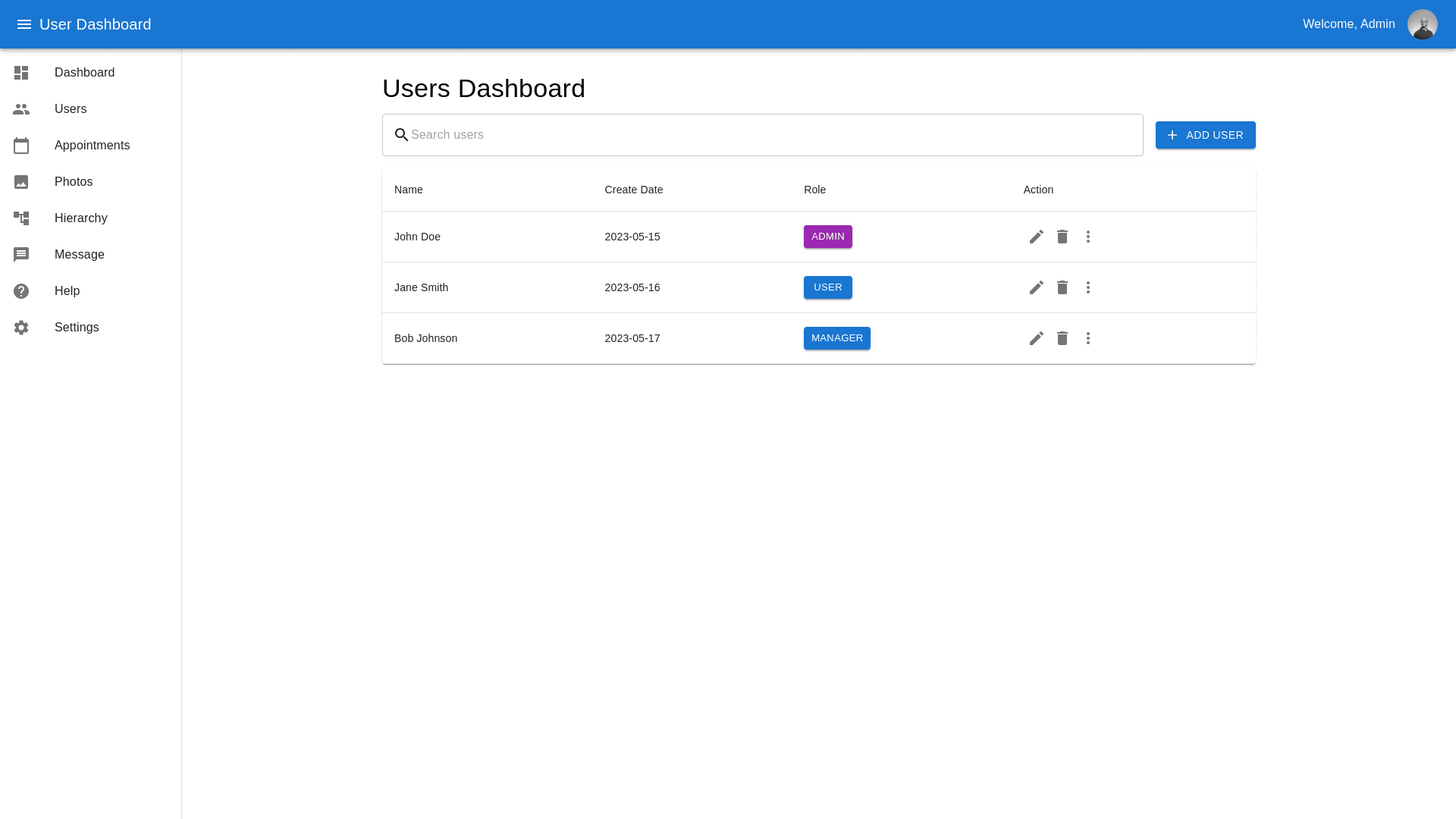Edit Bob Johnson with pencil icon
The width and height of the screenshot is (1456, 819).
(1036, 338)
